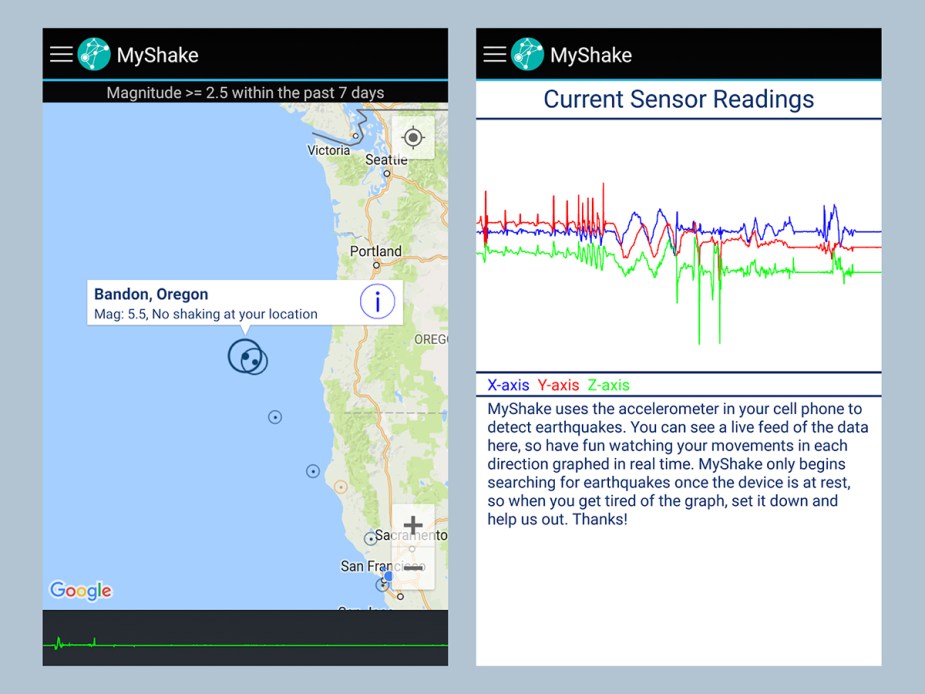Tap the magnitude filter bar above the map

(x=244, y=92)
